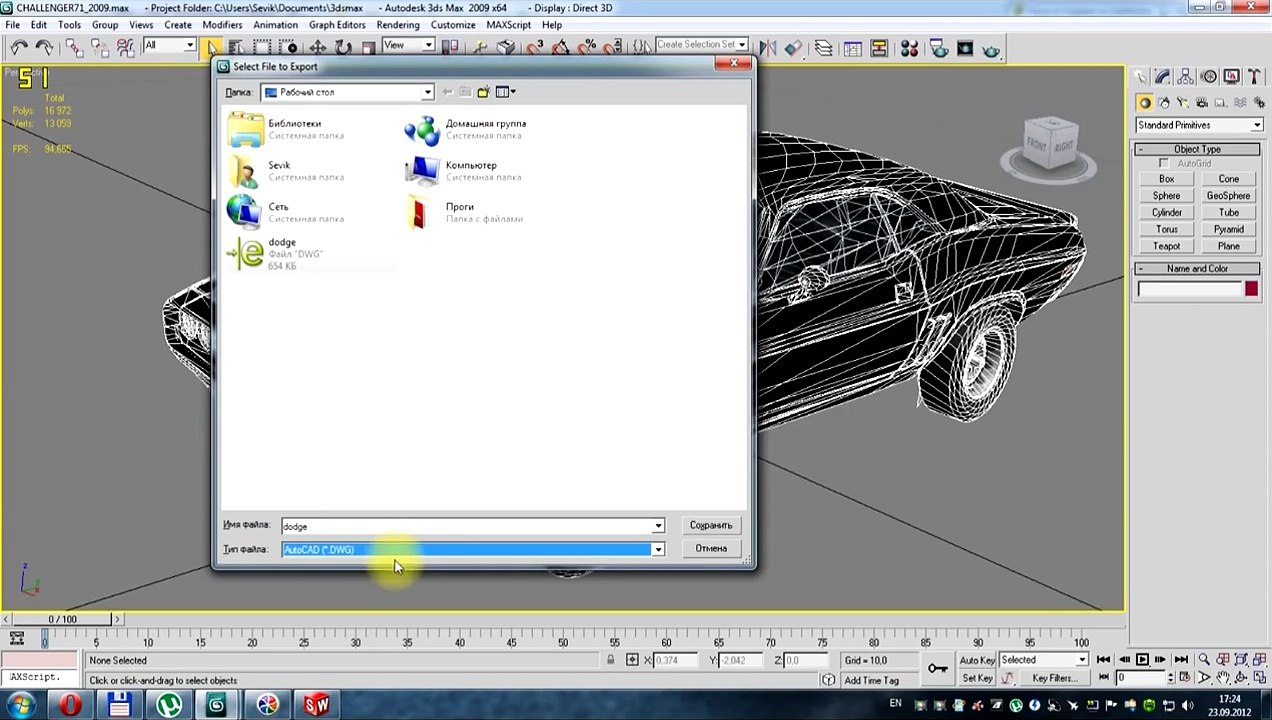Screen dimensions: 1272x720
Task: Click the red object color swatch
Action: (1251, 289)
